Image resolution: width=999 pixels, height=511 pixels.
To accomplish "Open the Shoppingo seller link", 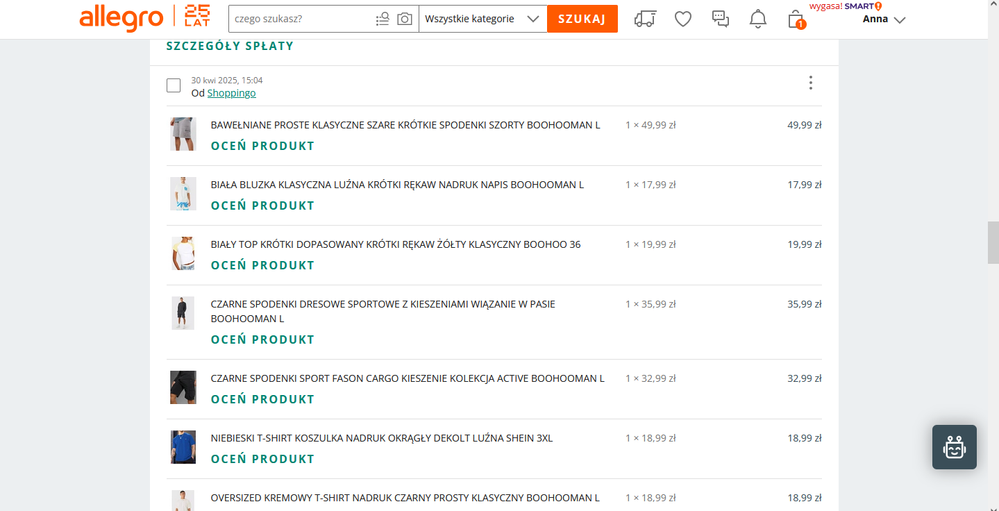I will tap(231, 93).
